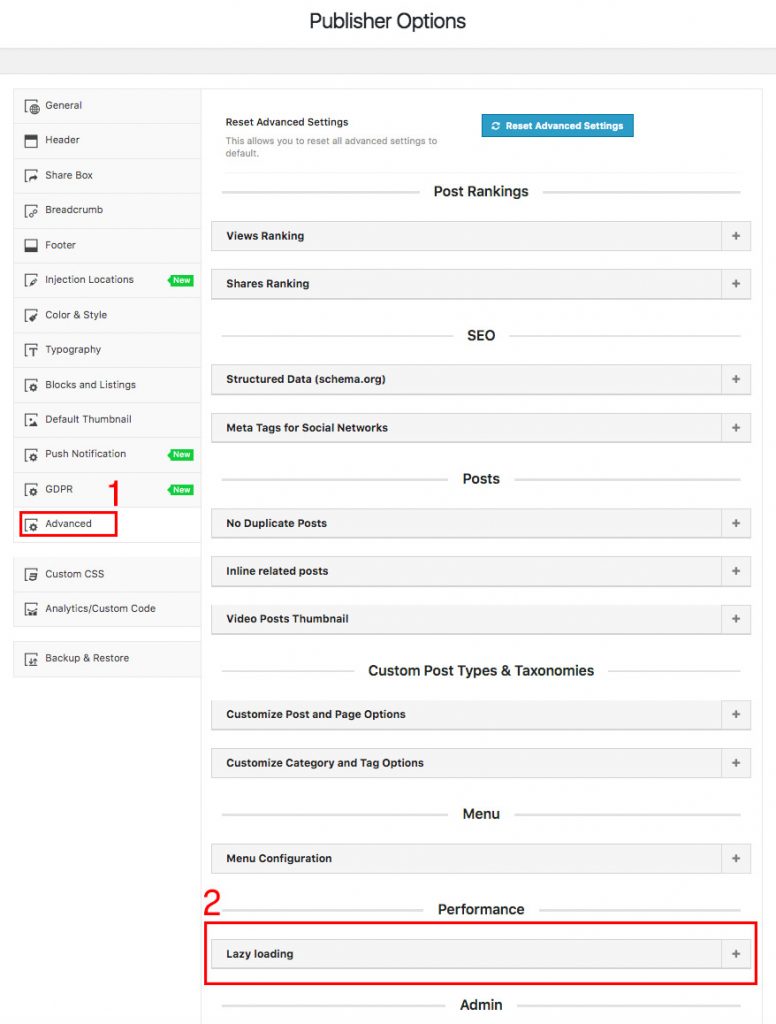
Task: Expand the Lazy loading plus button
Action: (736, 954)
